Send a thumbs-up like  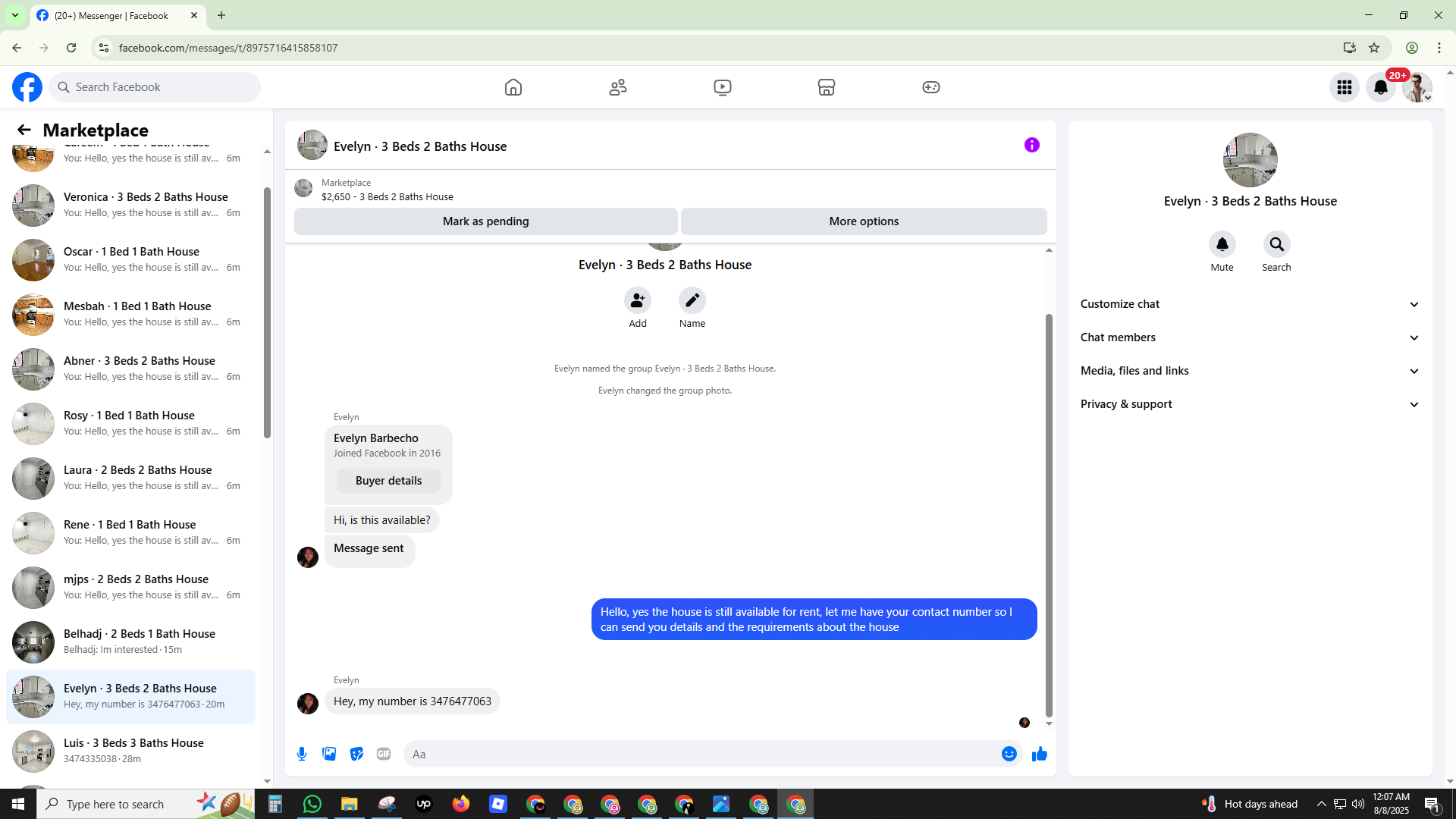click(1039, 754)
